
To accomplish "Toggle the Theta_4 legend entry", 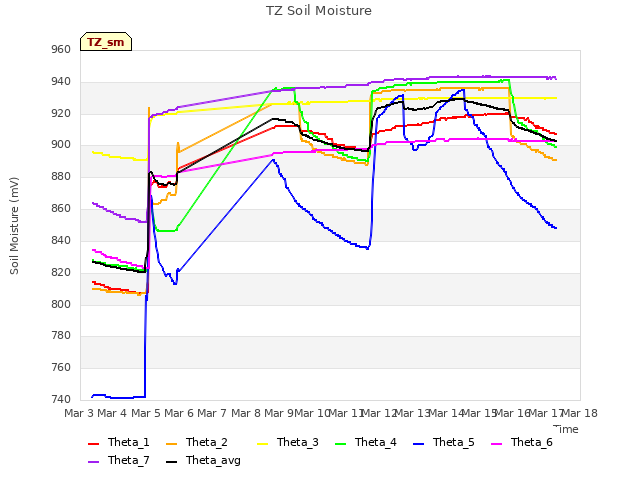I will [366, 442].
